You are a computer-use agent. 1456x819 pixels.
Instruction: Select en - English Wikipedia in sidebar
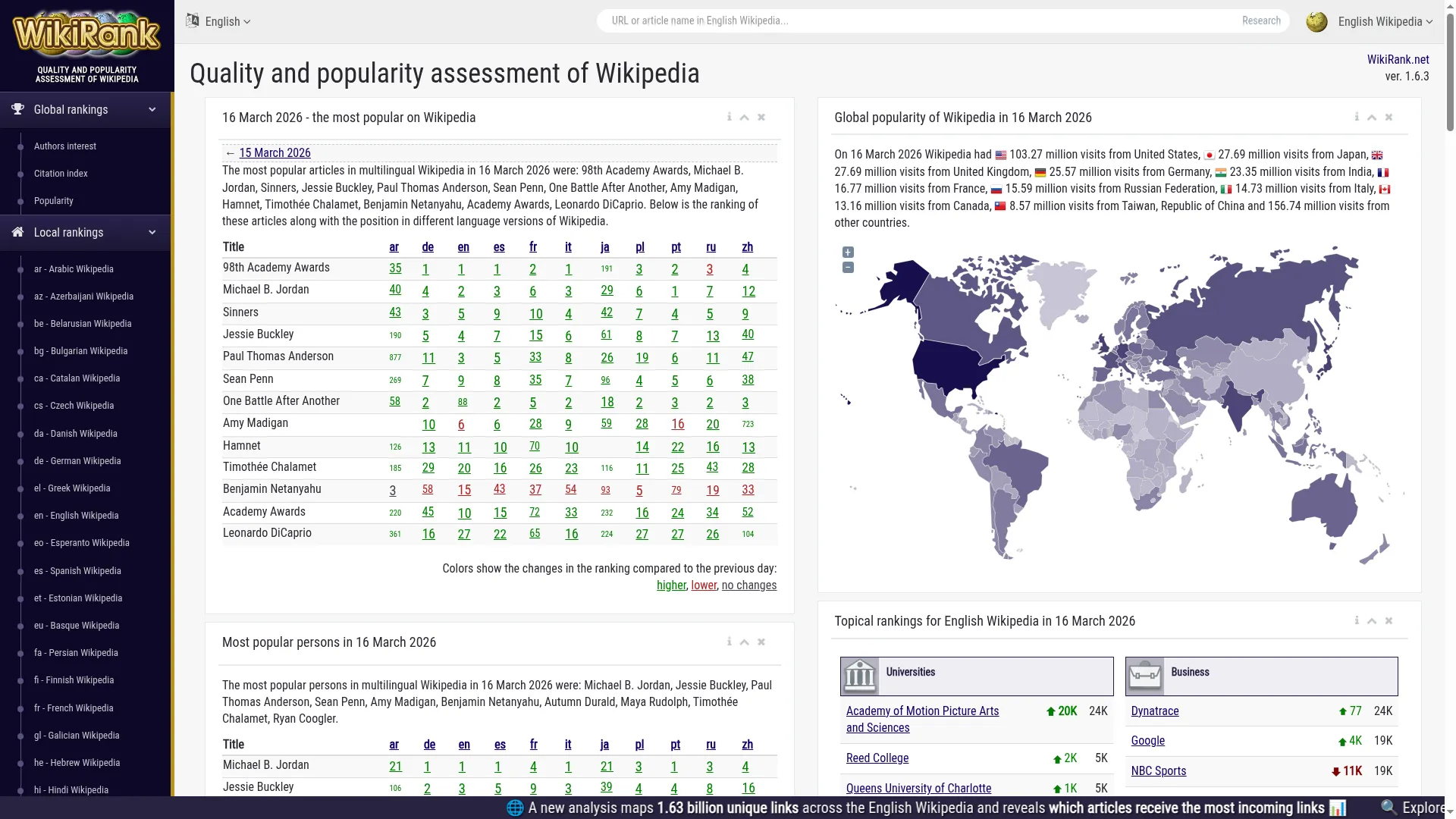(x=77, y=515)
